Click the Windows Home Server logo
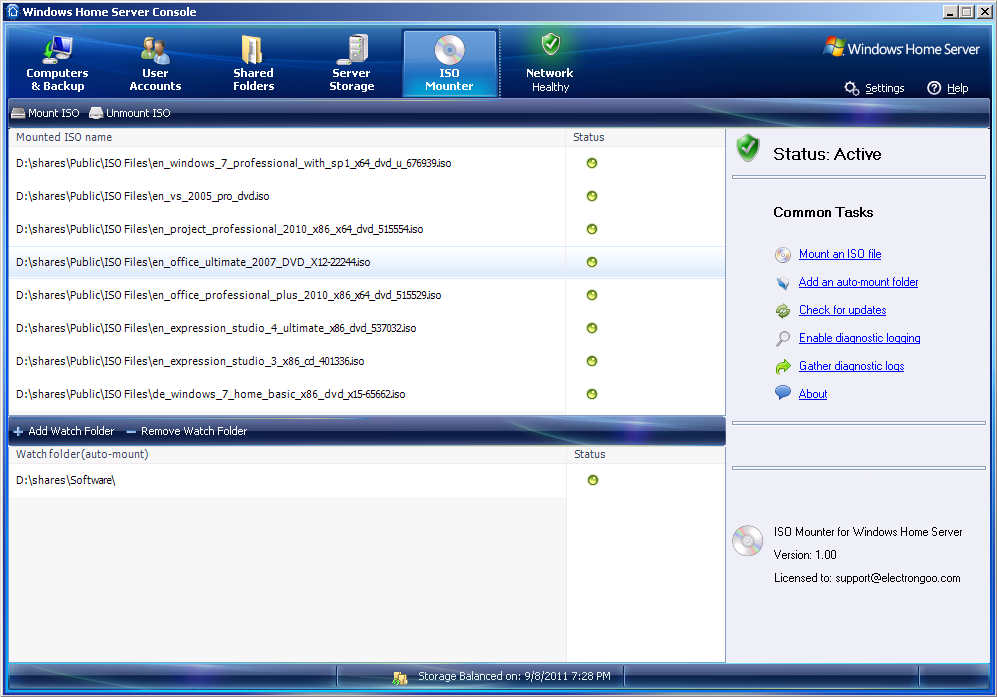 click(901, 48)
